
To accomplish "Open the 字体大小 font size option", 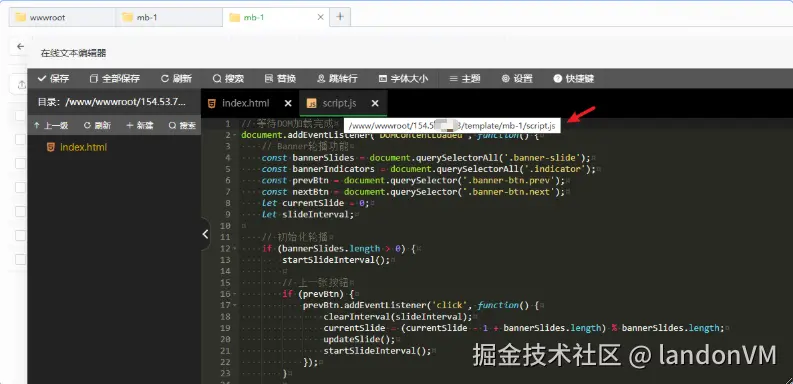I will tap(403, 78).
